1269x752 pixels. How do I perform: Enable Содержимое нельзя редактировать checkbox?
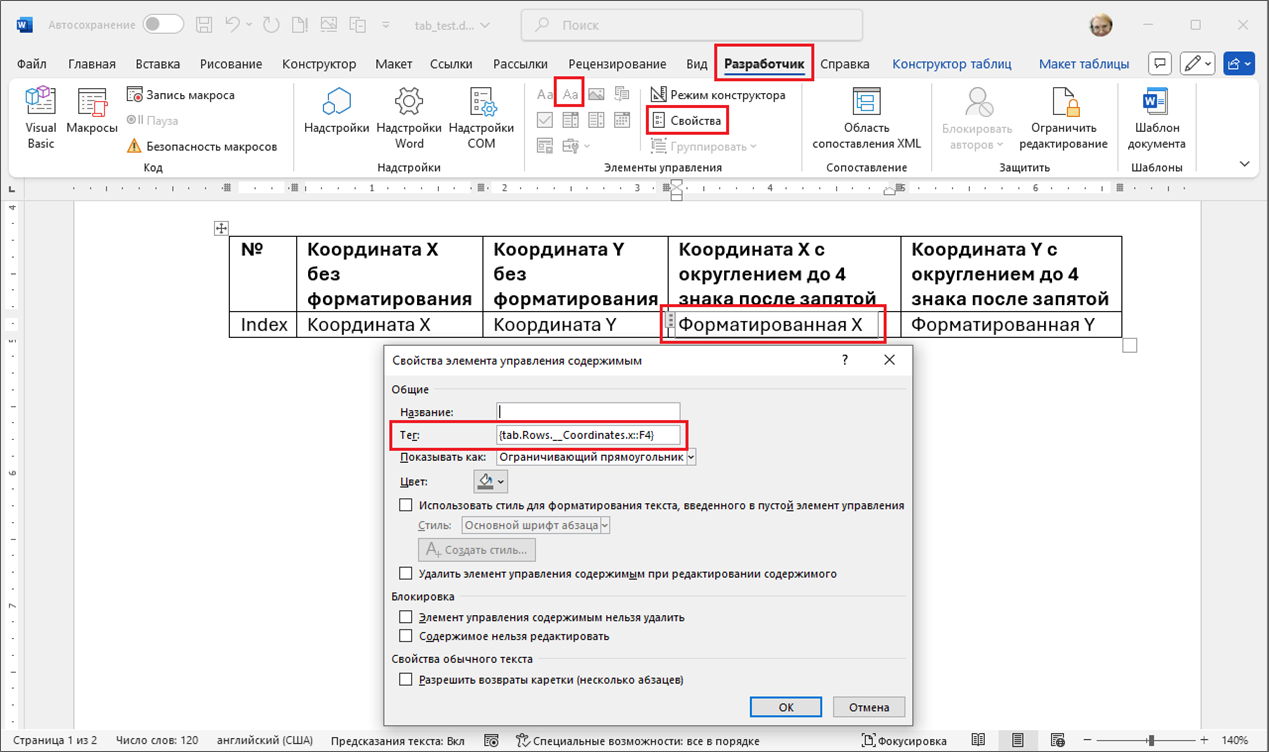coord(406,636)
